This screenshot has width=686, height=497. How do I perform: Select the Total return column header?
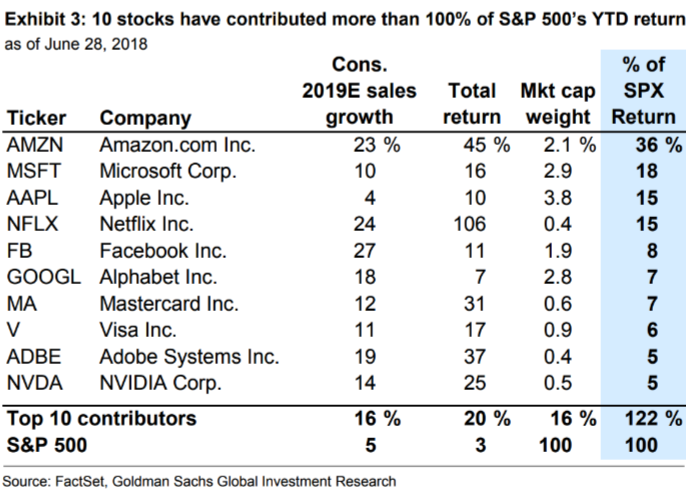click(x=472, y=104)
